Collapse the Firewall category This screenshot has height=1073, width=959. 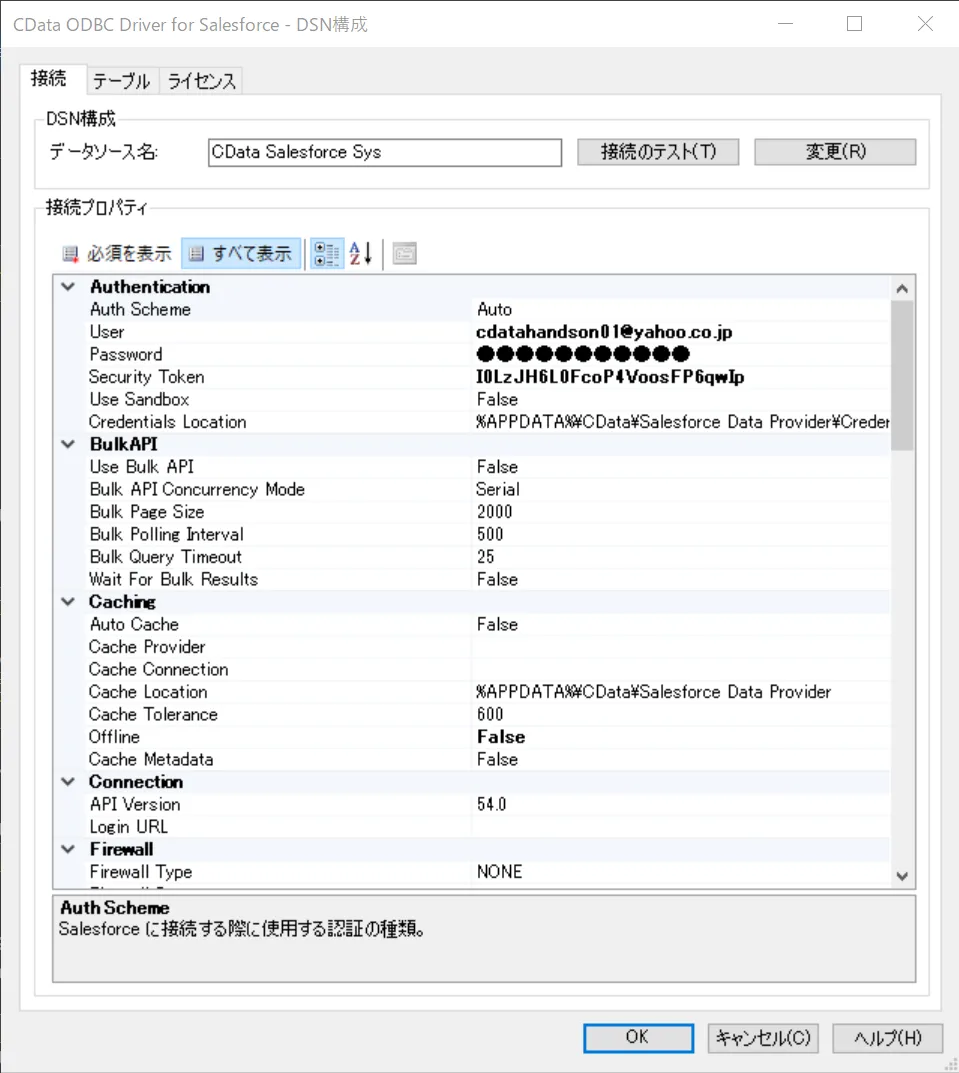[x=68, y=849]
